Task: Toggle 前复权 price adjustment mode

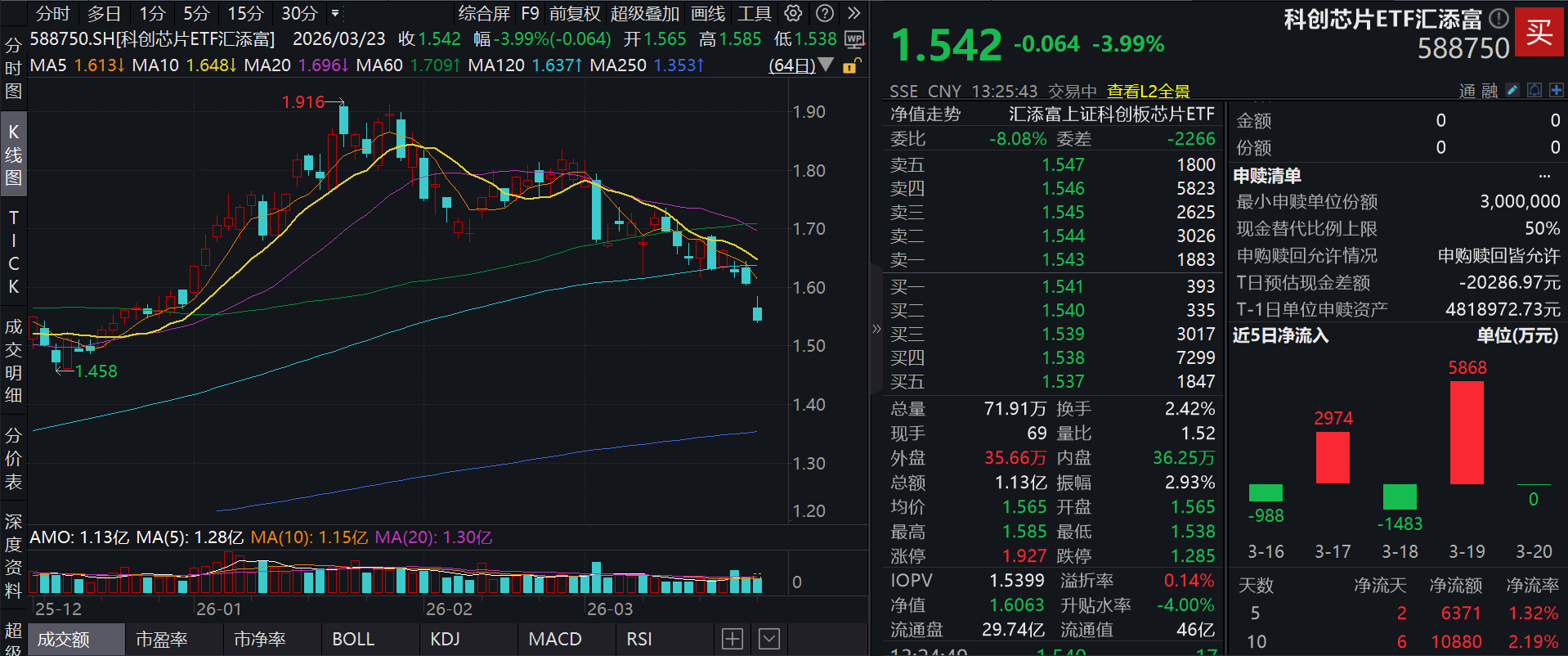Action: (x=575, y=13)
